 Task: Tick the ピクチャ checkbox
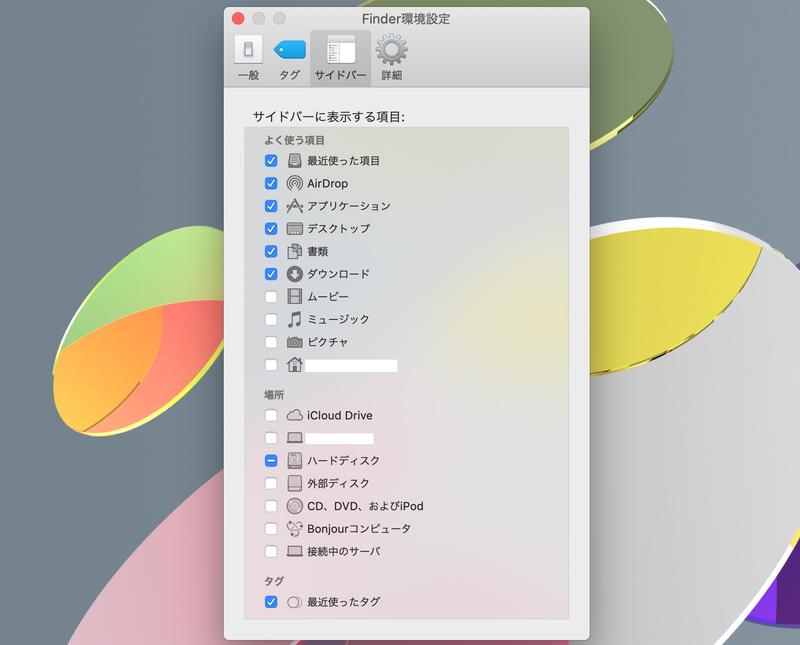tap(271, 342)
